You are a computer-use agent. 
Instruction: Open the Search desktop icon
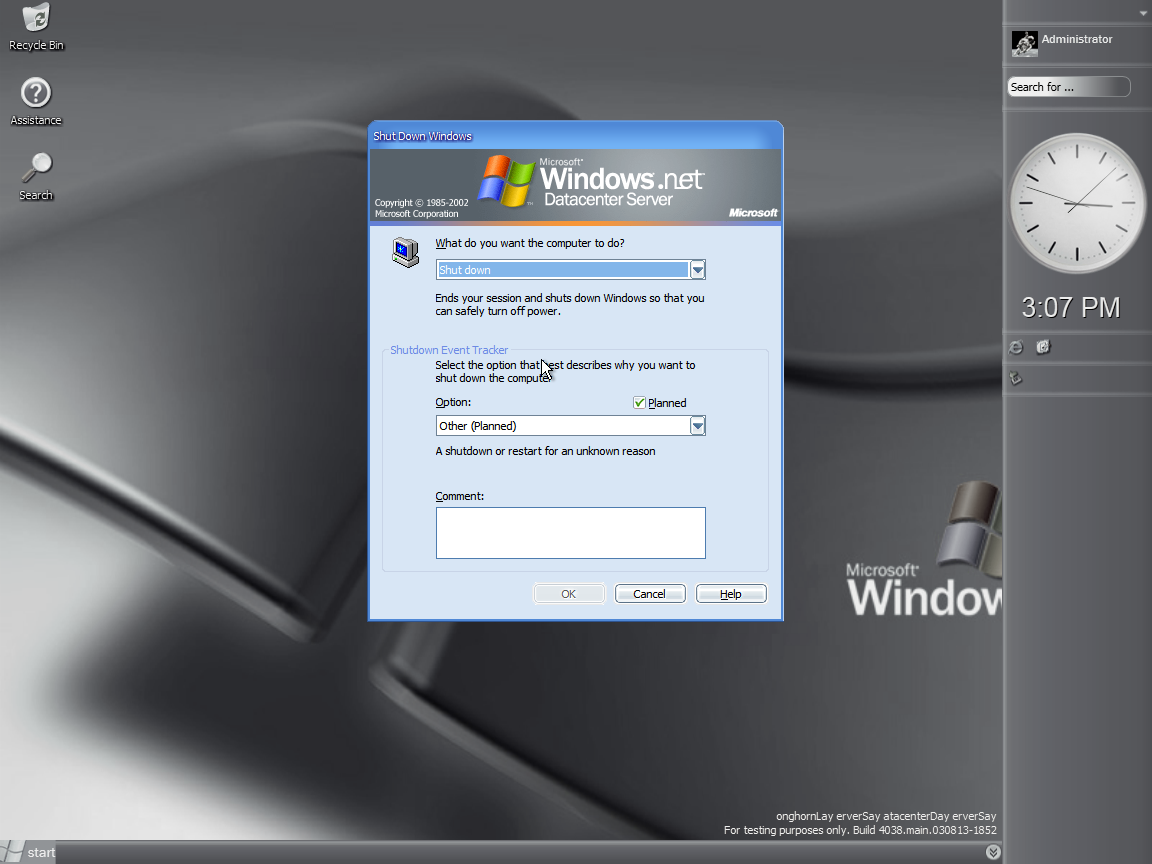click(36, 176)
